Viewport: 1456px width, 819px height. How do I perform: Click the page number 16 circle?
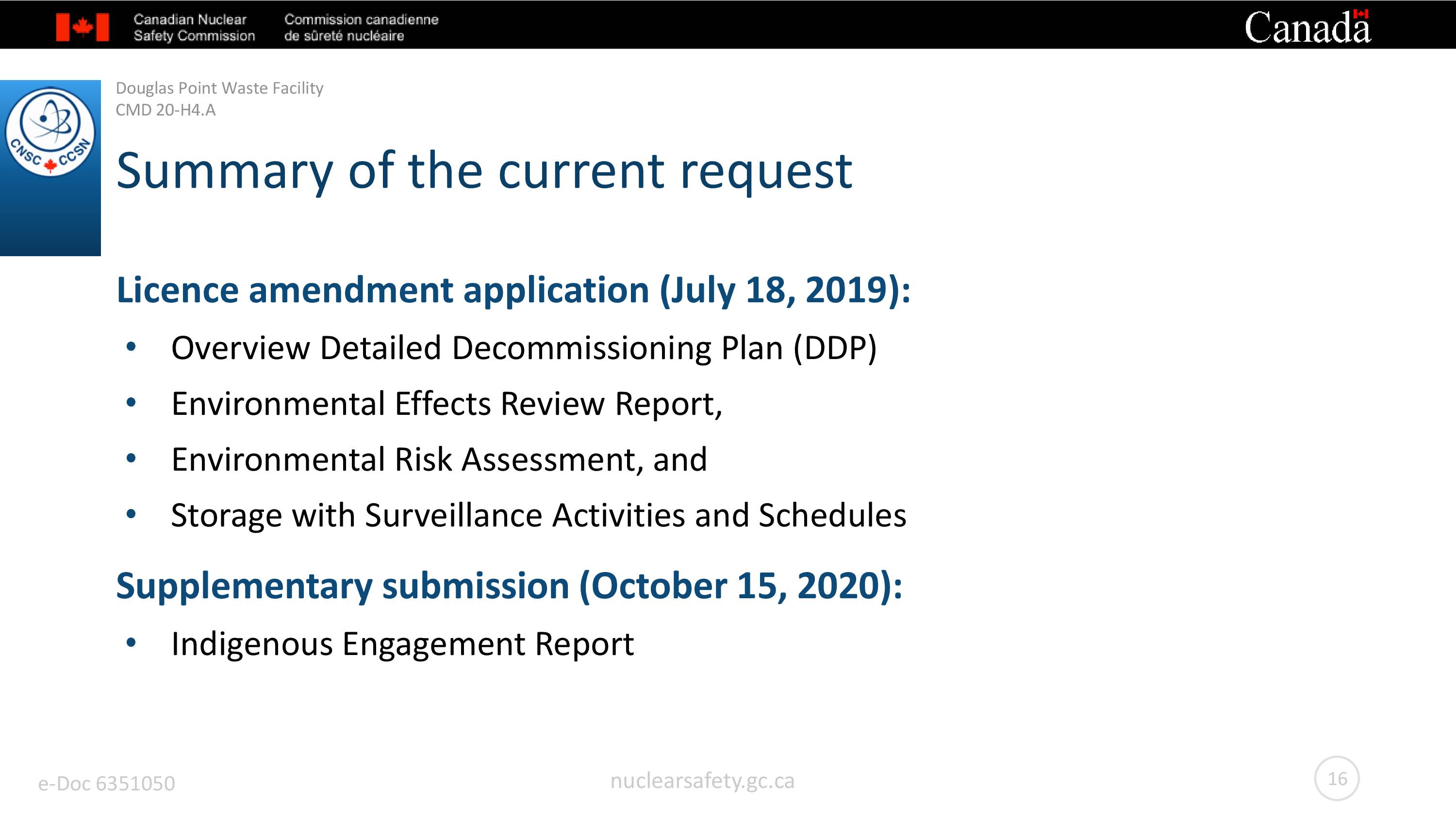1337,778
